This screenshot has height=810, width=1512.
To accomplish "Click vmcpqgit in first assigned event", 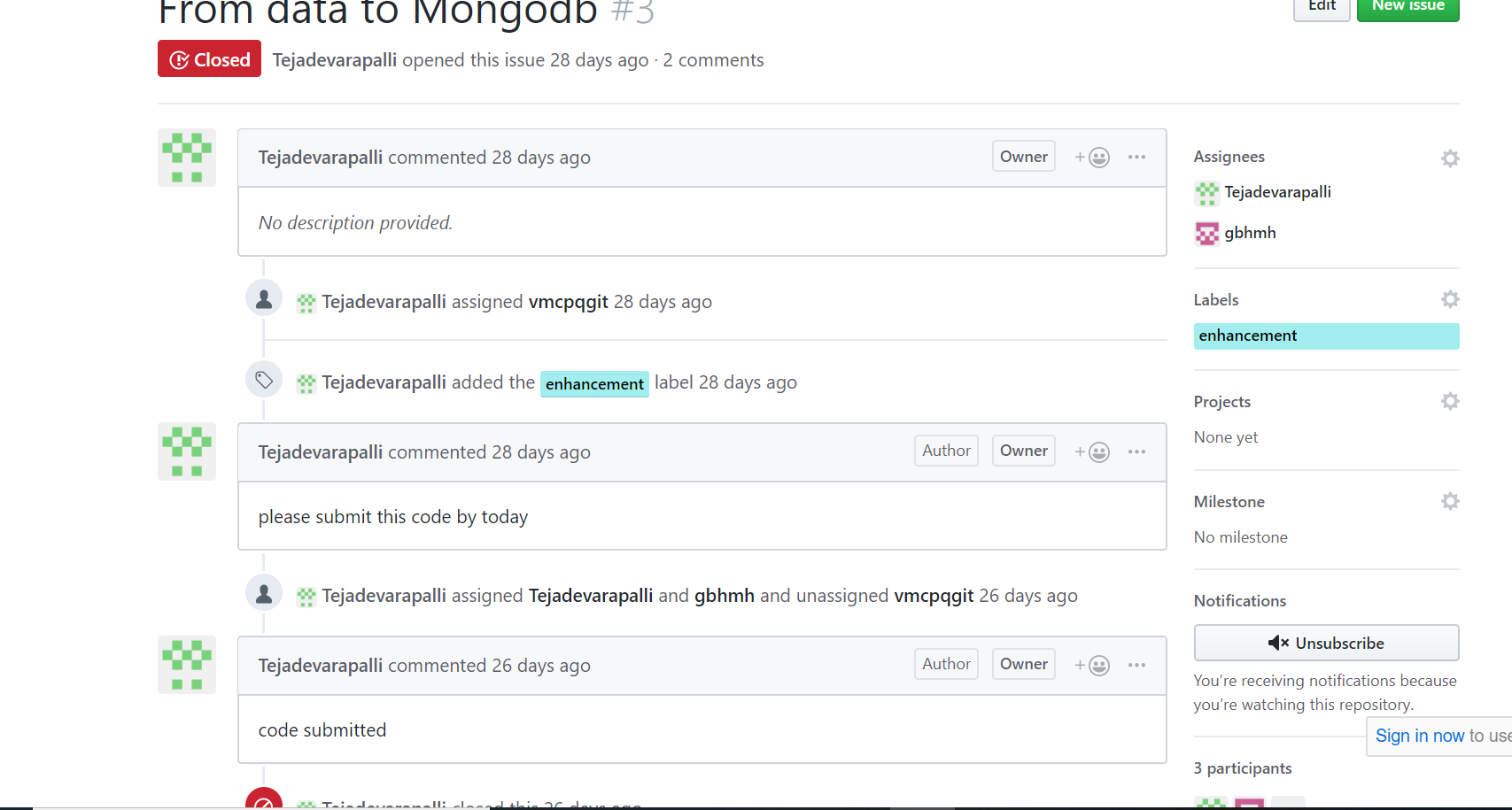I will 568,302.
